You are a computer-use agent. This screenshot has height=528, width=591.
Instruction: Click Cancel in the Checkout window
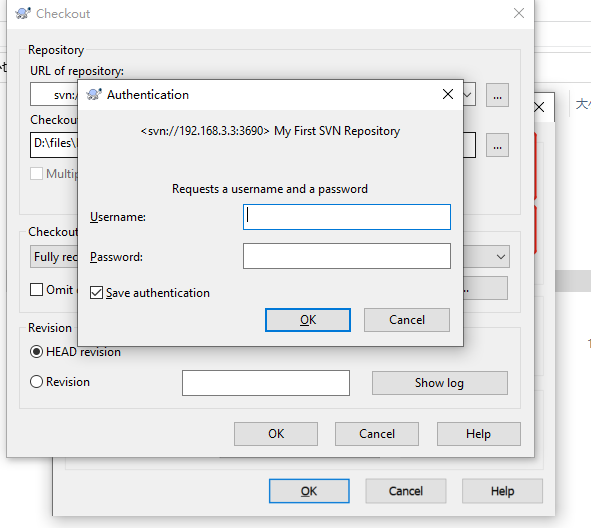tap(377, 434)
